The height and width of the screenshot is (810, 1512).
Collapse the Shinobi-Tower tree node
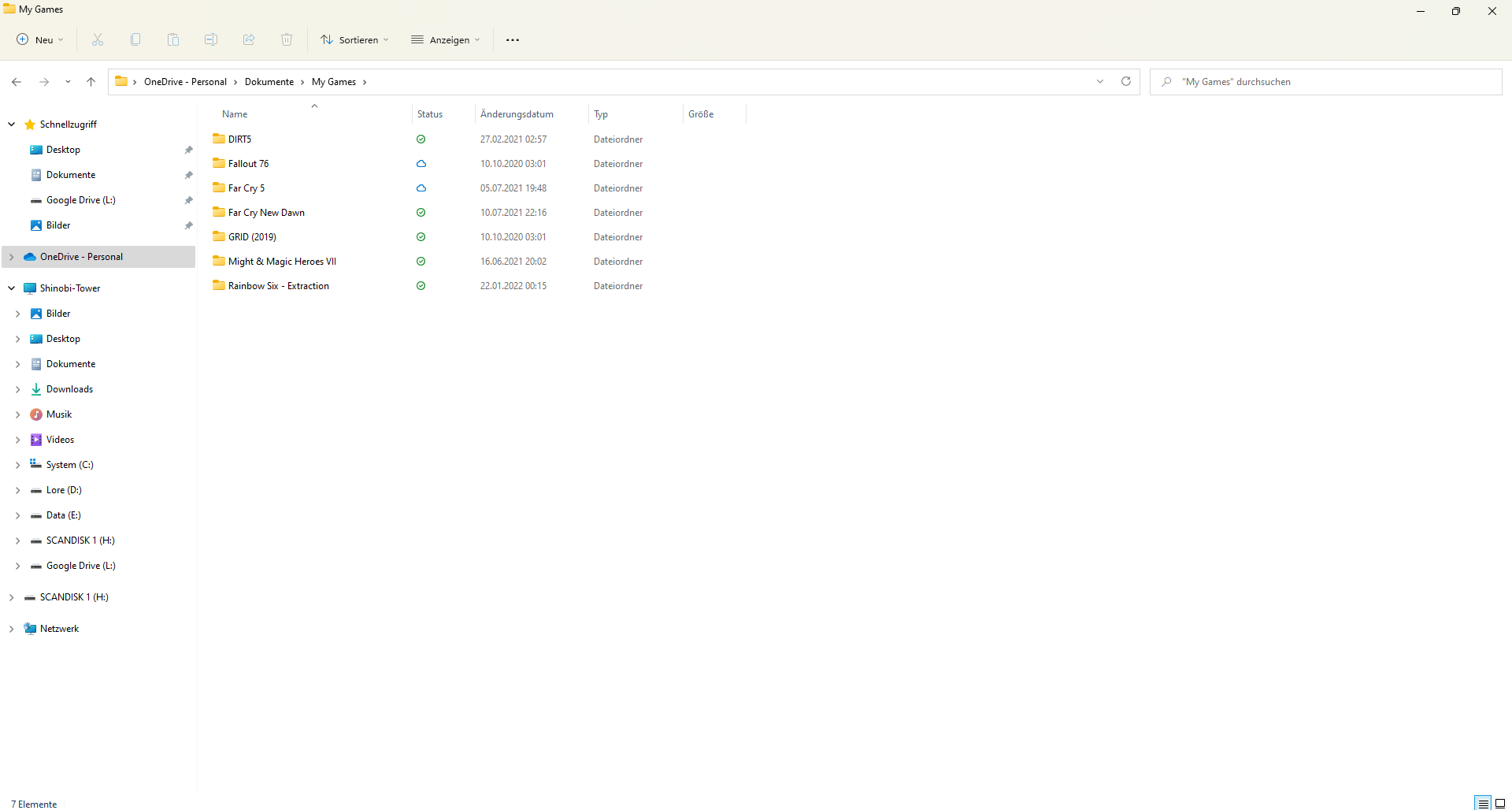pyautogui.click(x=12, y=288)
